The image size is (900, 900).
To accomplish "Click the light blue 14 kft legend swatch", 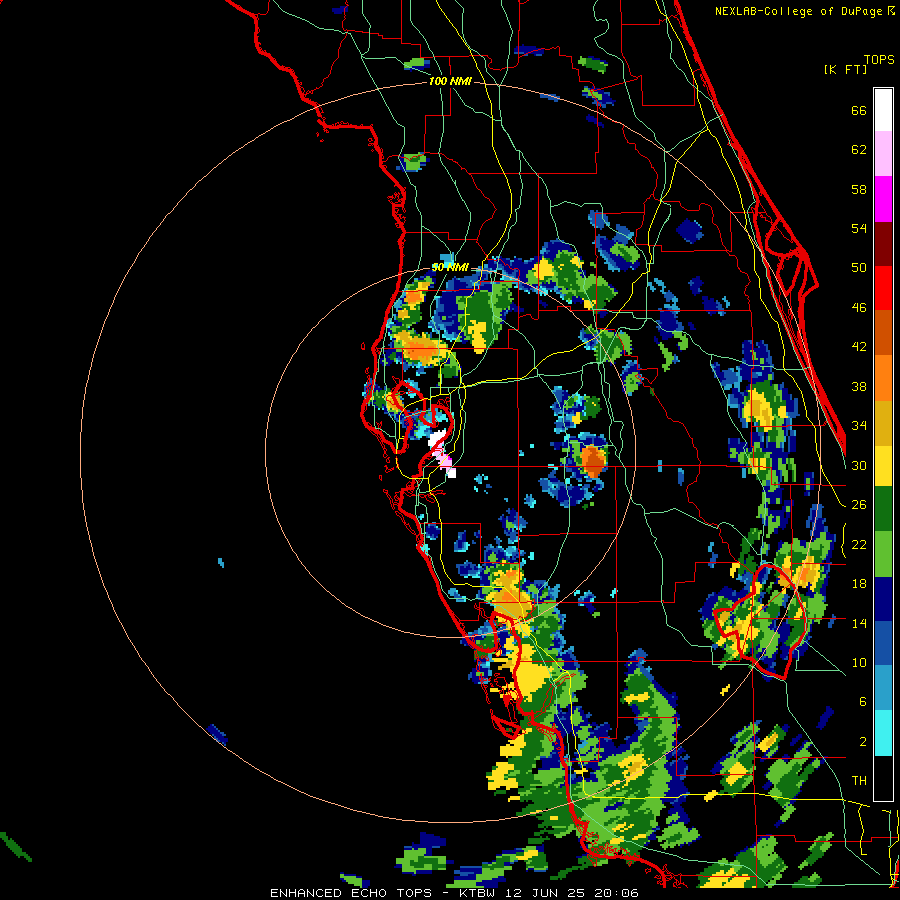I will [883, 688].
